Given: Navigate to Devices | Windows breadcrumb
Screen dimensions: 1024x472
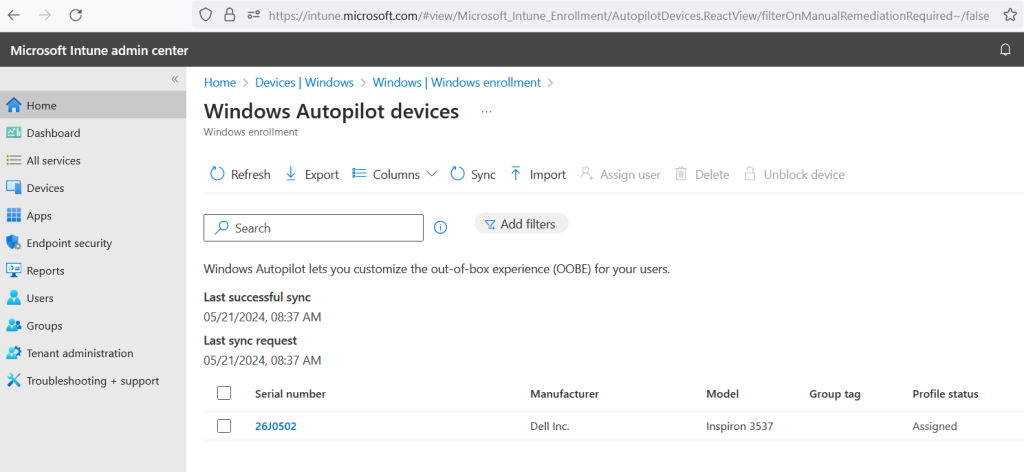Looking at the screenshot, I should coord(304,83).
